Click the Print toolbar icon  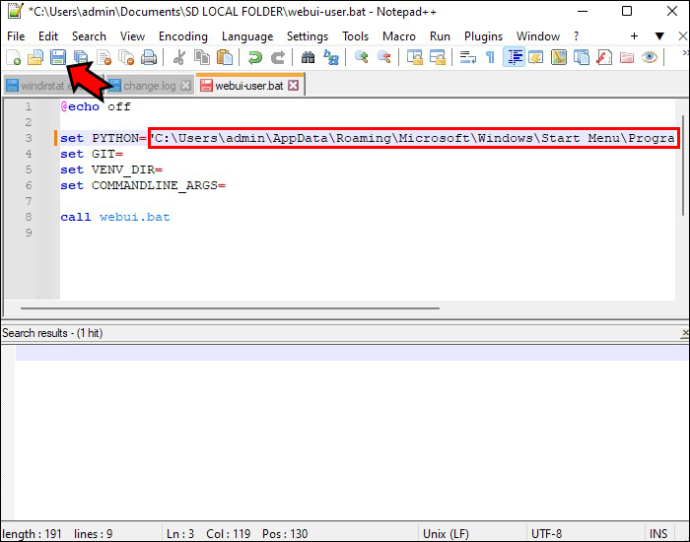click(149, 57)
